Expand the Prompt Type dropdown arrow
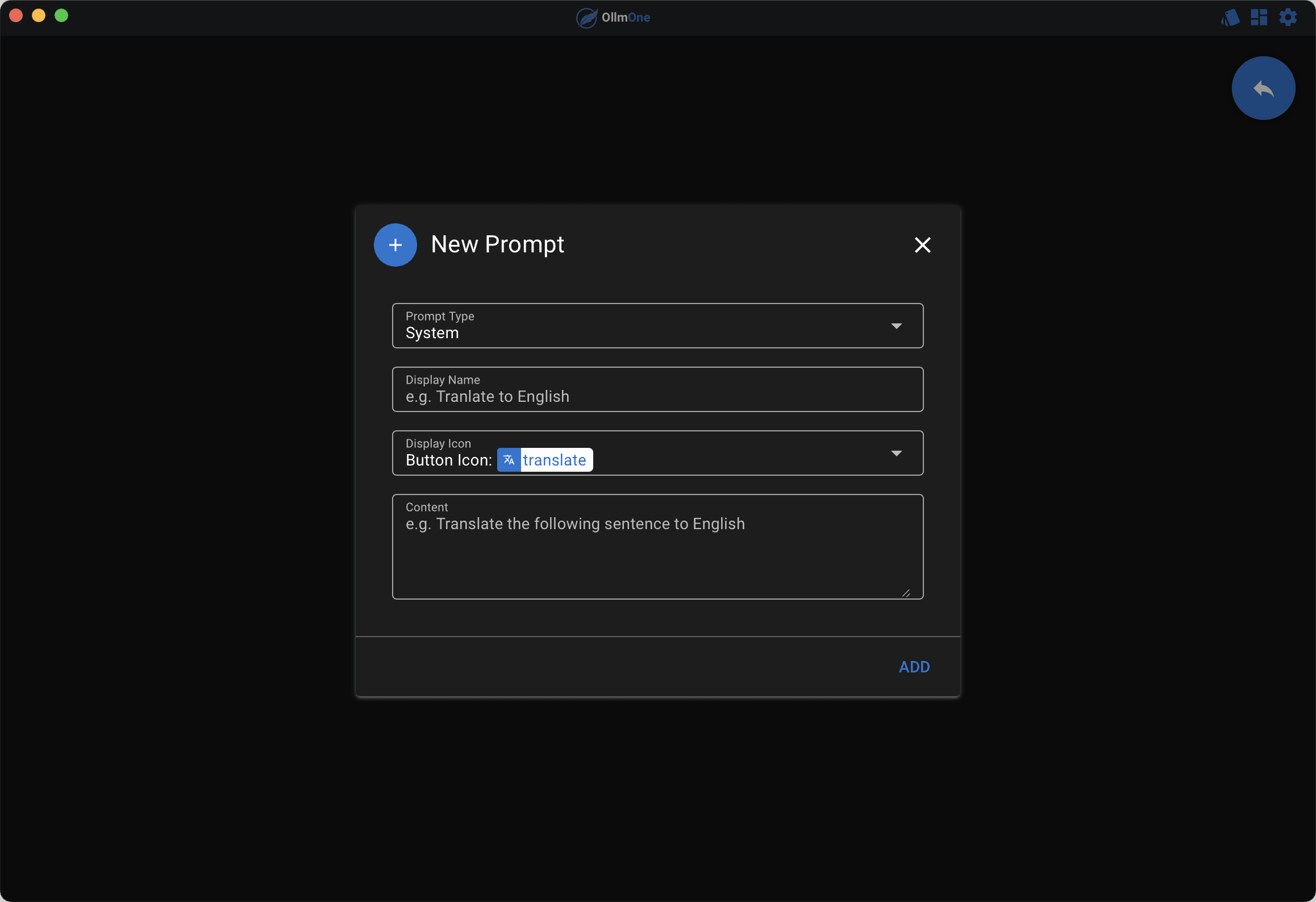This screenshot has height=902, width=1316. [896, 326]
